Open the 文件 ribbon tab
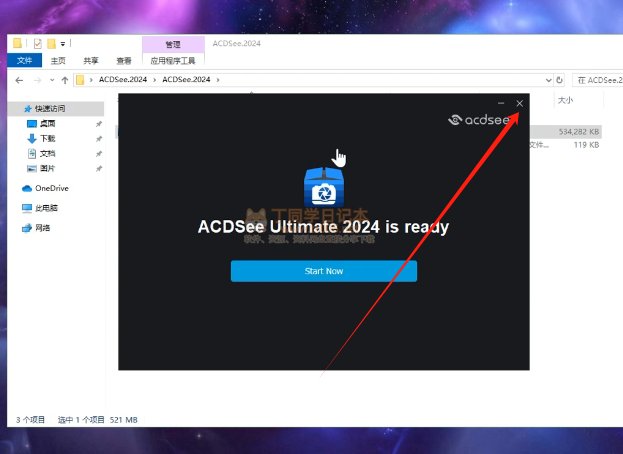This screenshot has width=623, height=454. [x=24, y=60]
